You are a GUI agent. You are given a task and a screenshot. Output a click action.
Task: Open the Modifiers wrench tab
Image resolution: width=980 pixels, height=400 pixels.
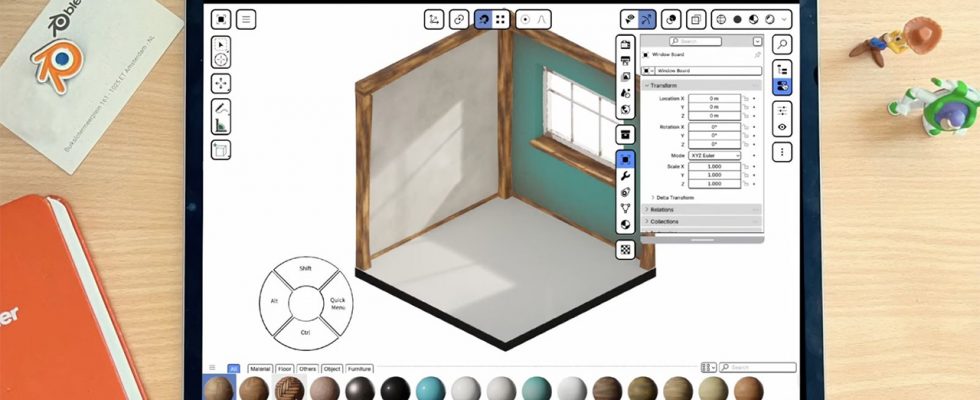point(625,176)
